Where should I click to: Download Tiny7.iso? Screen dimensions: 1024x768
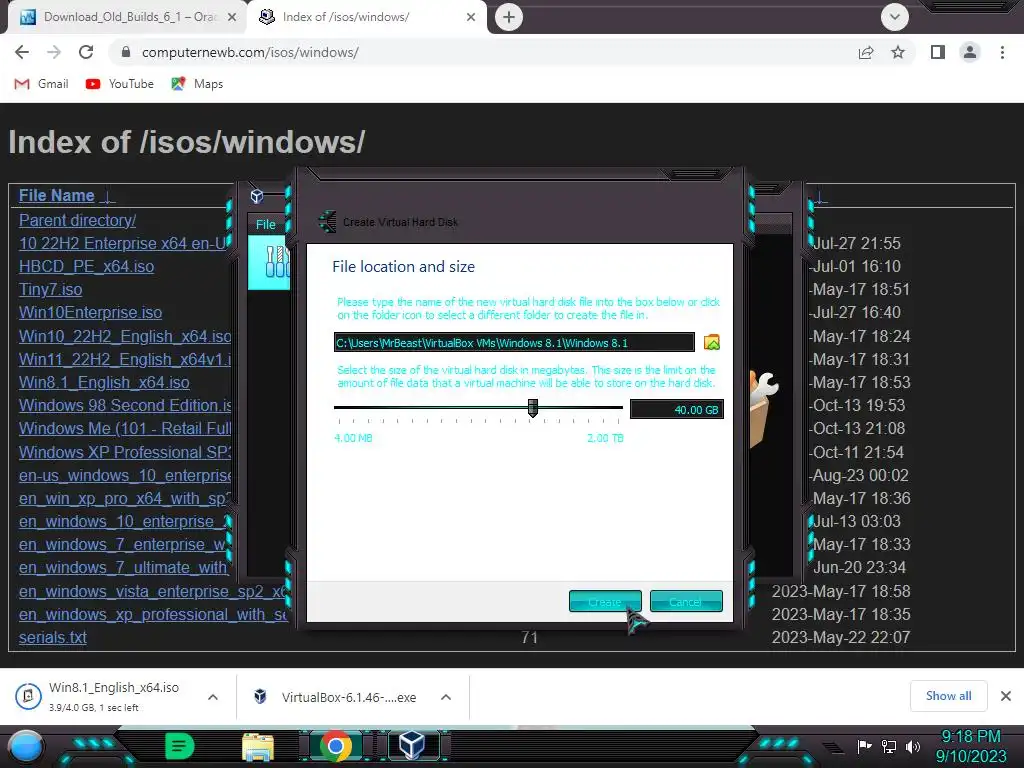pos(50,289)
